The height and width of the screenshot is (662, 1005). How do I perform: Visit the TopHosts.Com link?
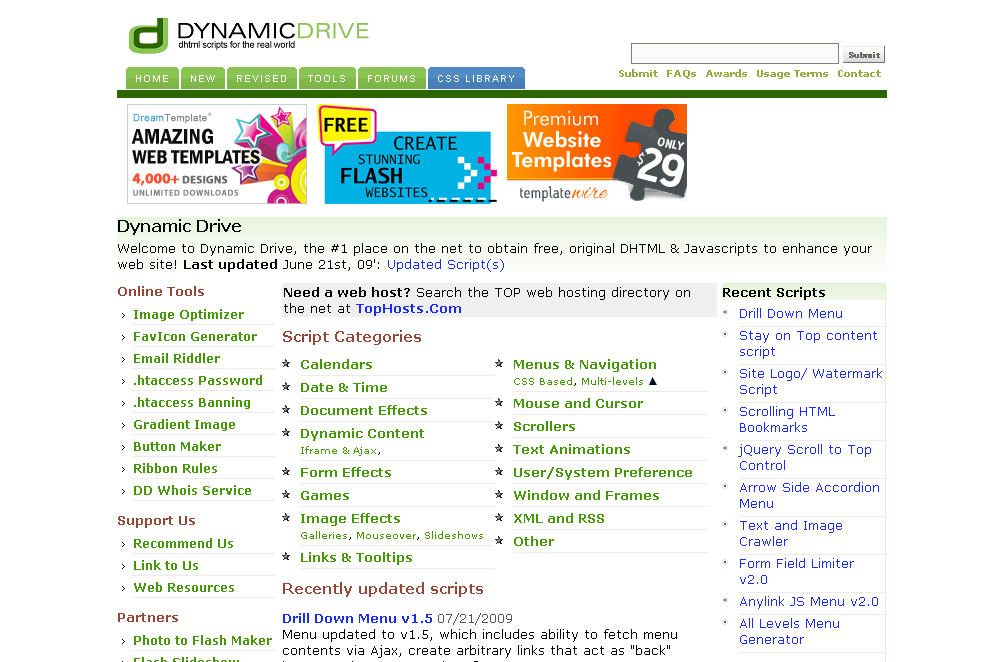(x=408, y=308)
